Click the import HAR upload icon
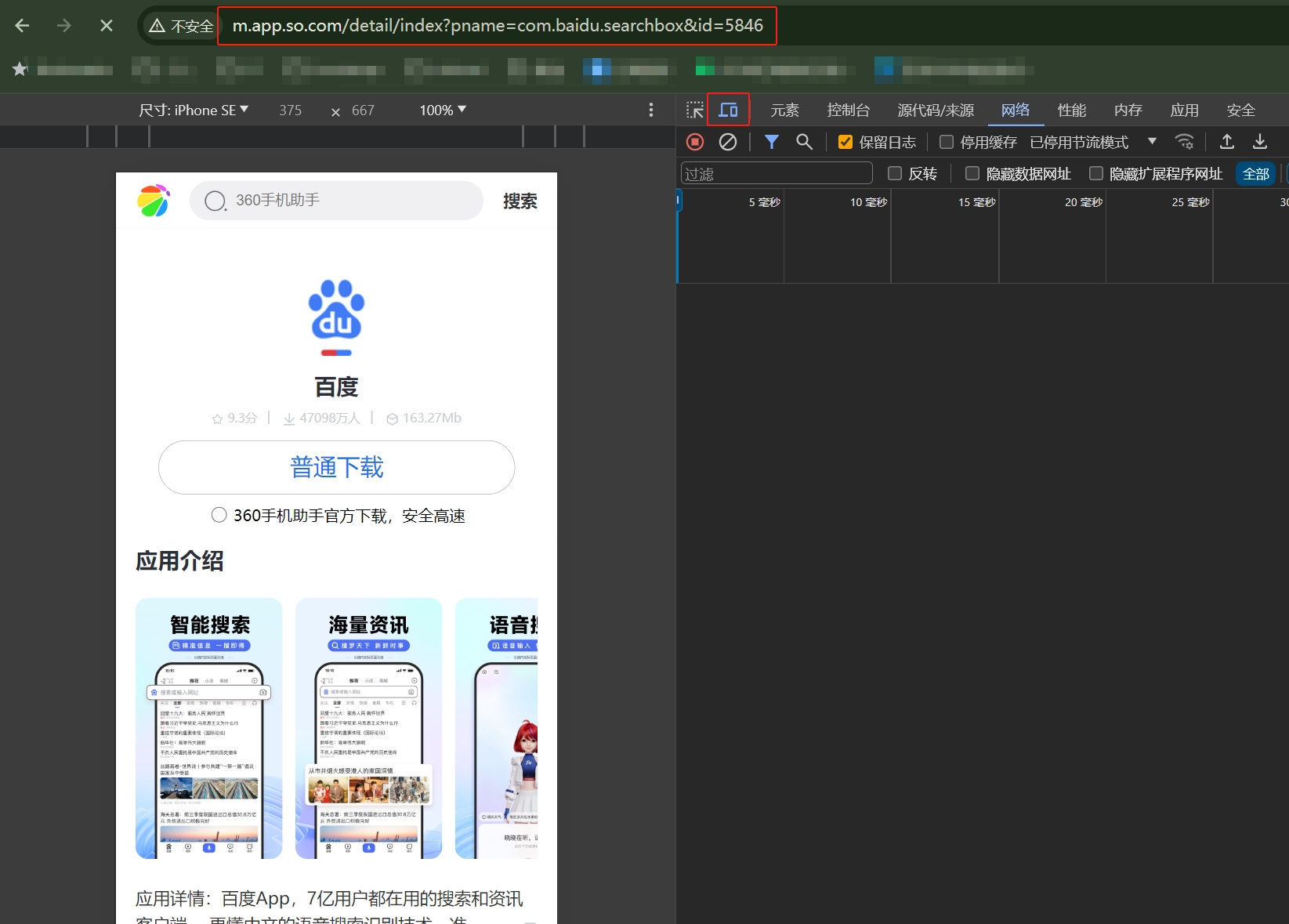This screenshot has height=924, width=1289. click(x=1227, y=142)
